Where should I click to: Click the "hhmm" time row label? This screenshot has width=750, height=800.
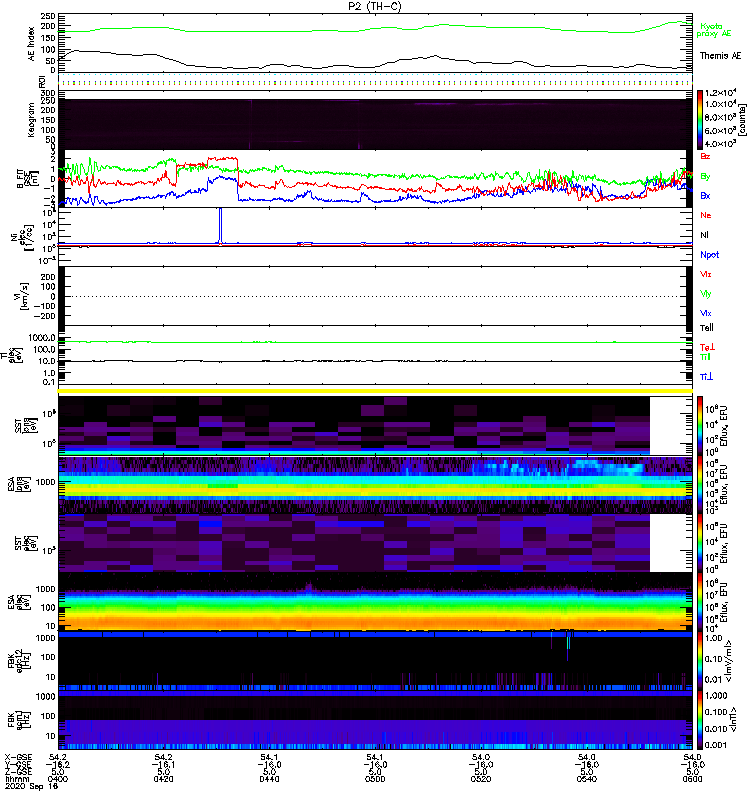coord(15,779)
